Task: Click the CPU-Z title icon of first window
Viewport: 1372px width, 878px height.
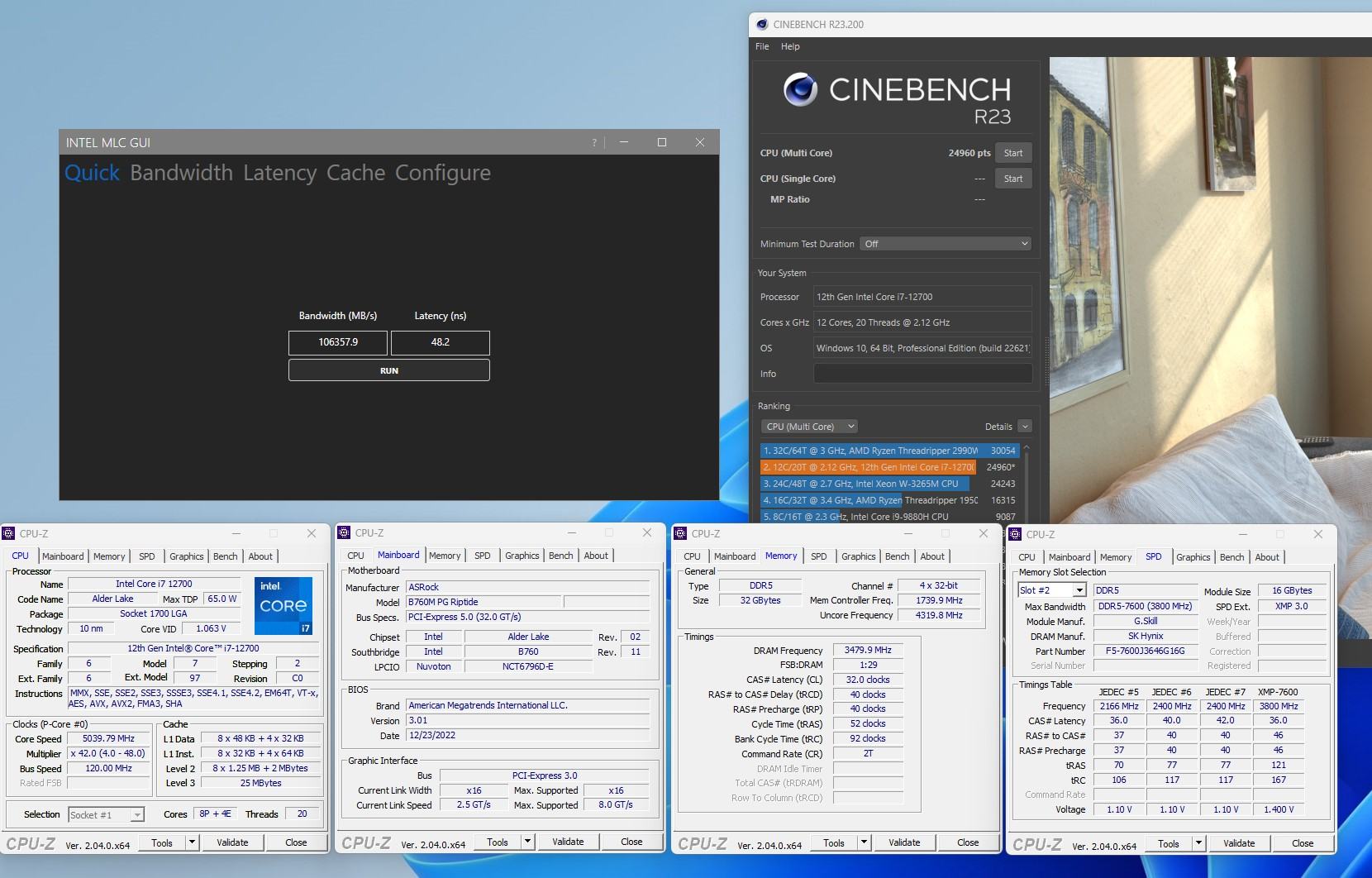Action: 8,534
